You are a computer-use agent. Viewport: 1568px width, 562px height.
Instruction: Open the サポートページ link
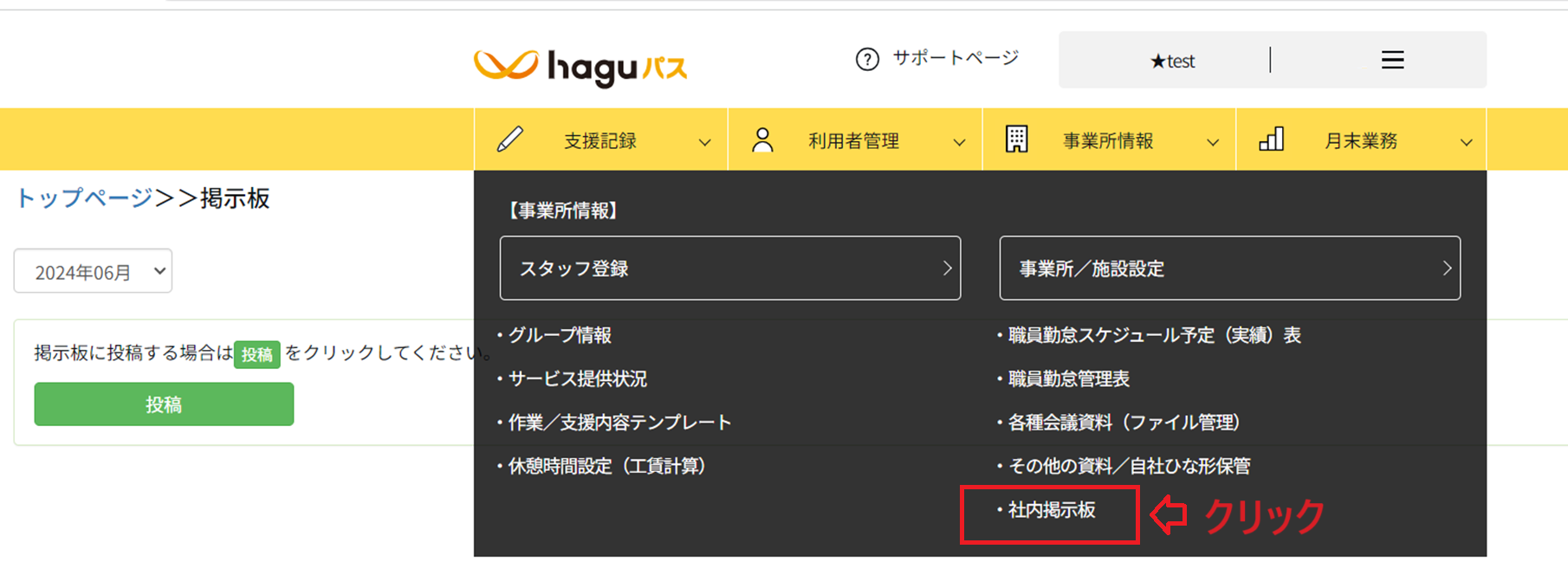tap(956, 58)
